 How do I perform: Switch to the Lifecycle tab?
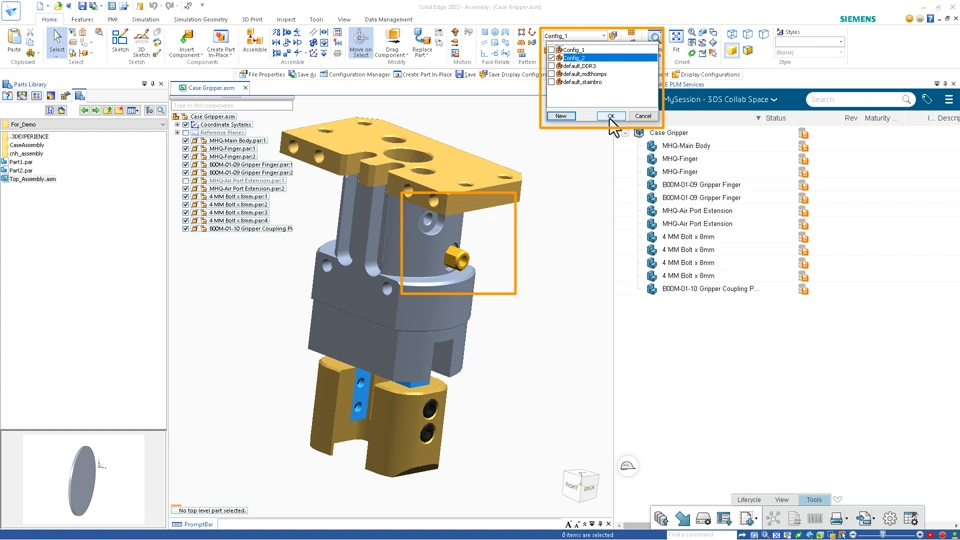click(x=749, y=500)
